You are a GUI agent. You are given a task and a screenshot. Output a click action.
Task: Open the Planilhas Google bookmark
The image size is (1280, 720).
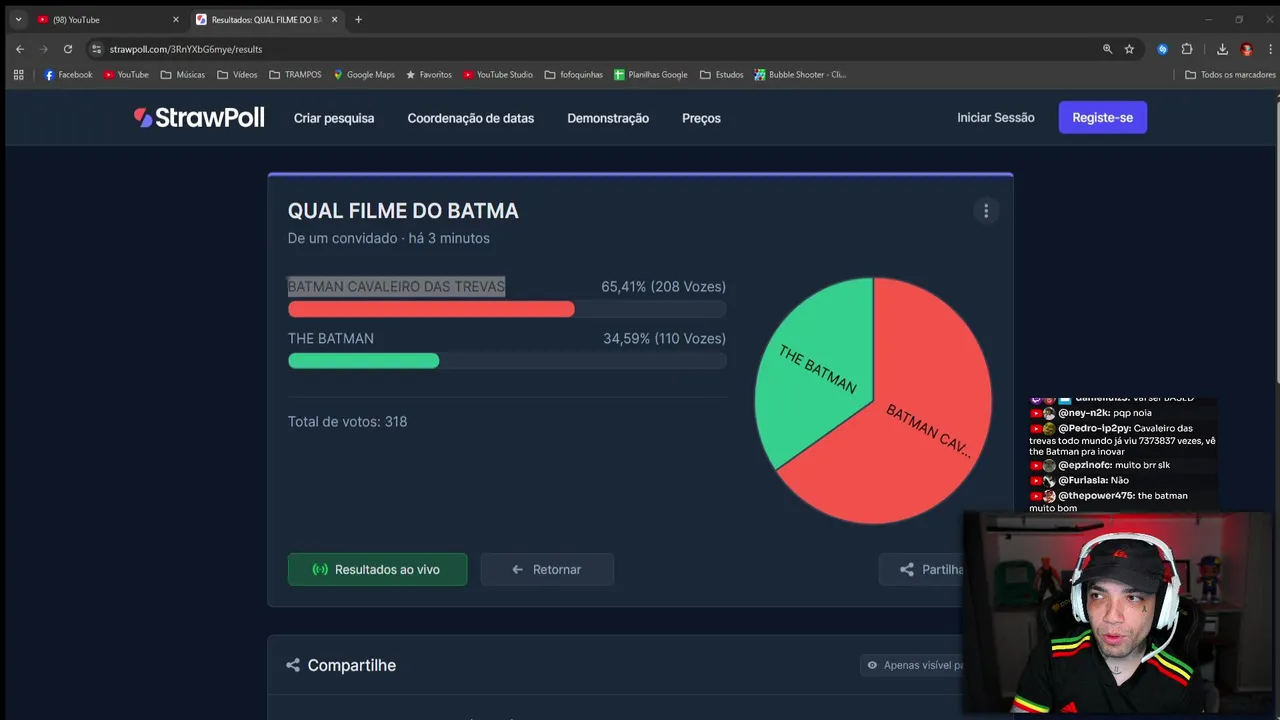651,75
